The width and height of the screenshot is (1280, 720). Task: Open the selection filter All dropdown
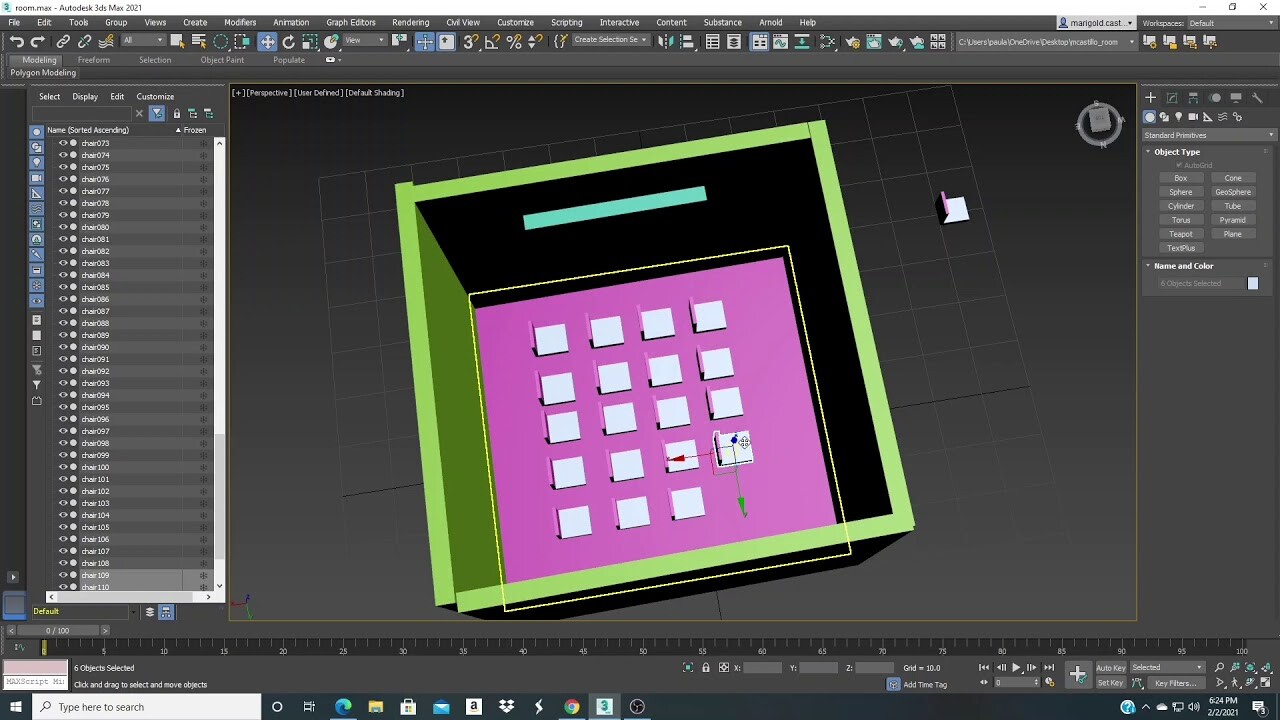144,41
